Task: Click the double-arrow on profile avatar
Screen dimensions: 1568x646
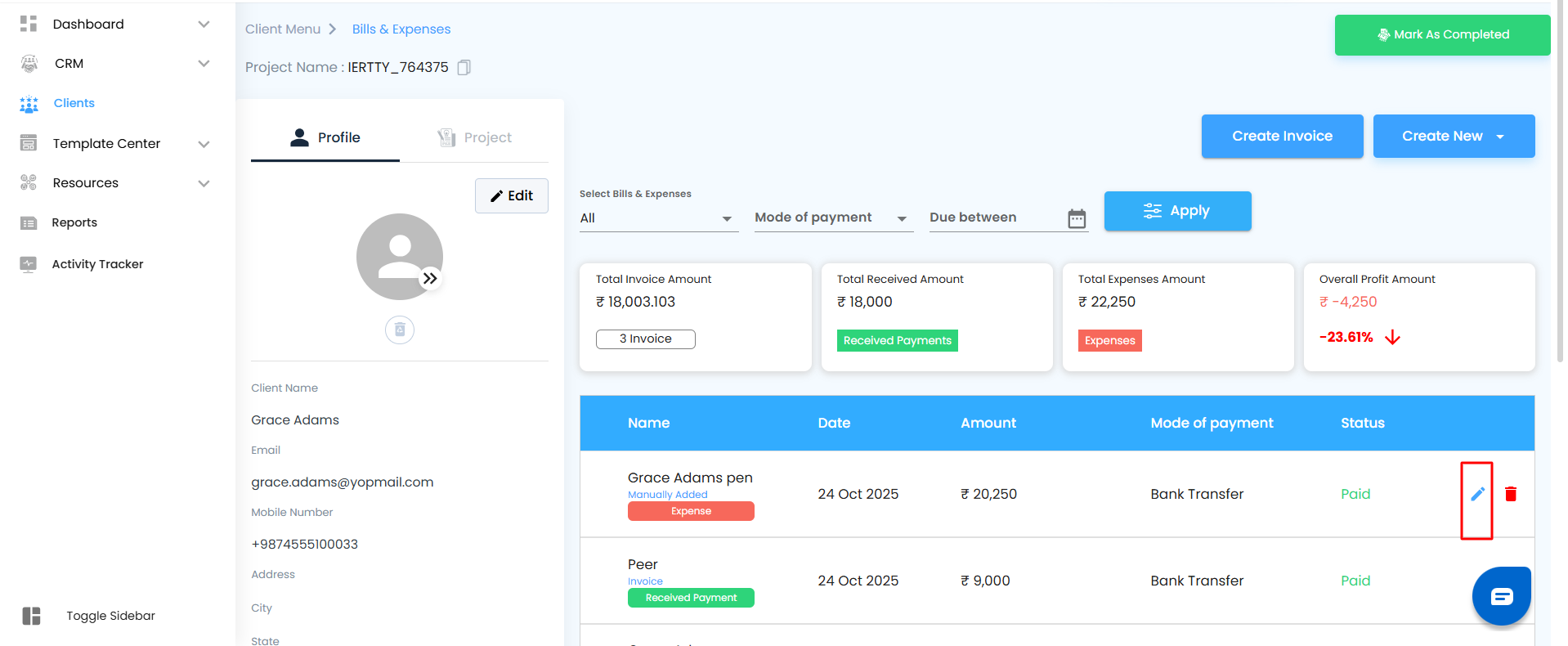Action: [x=430, y=279]
